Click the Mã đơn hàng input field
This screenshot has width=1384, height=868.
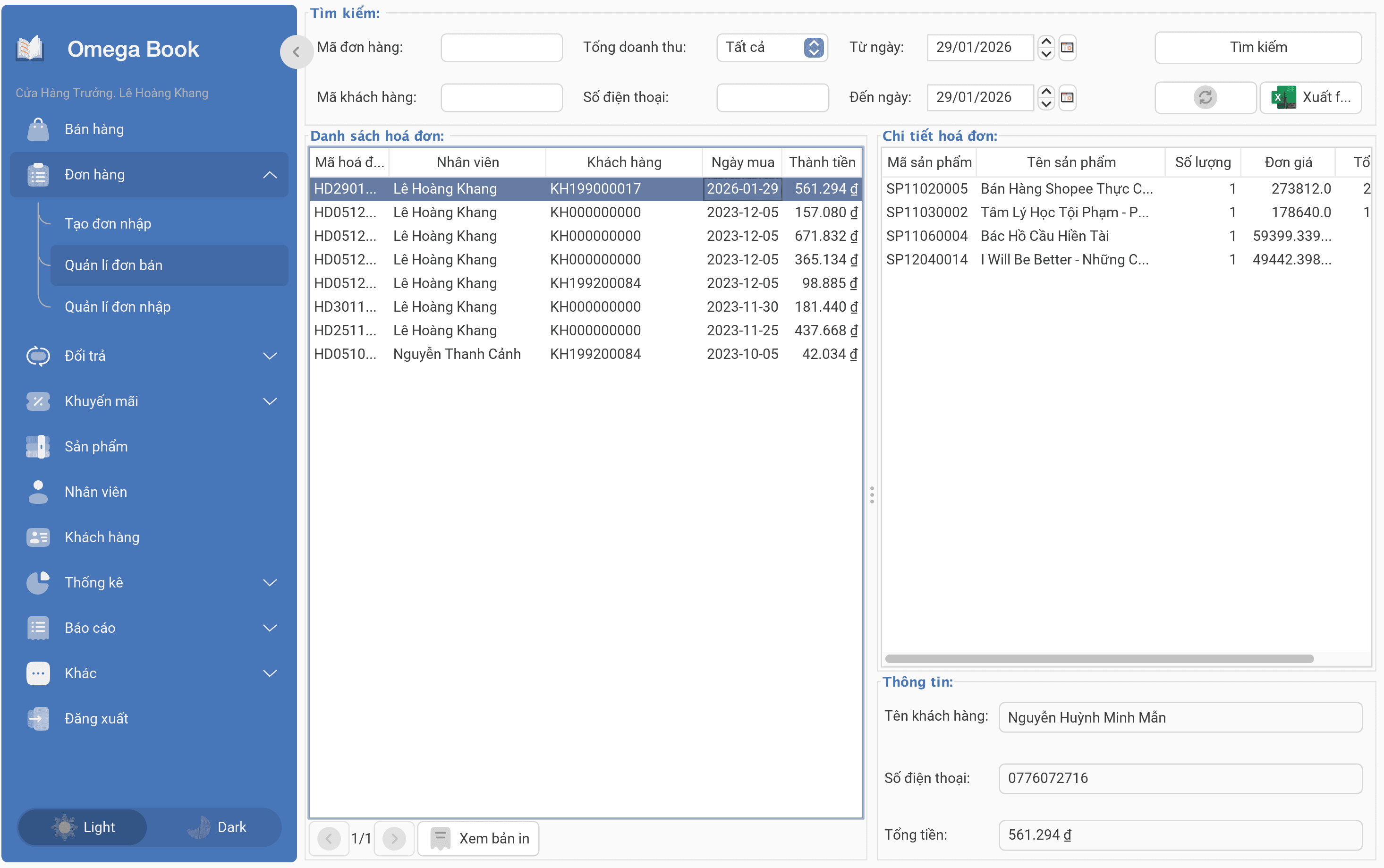[x=501, y=47]
